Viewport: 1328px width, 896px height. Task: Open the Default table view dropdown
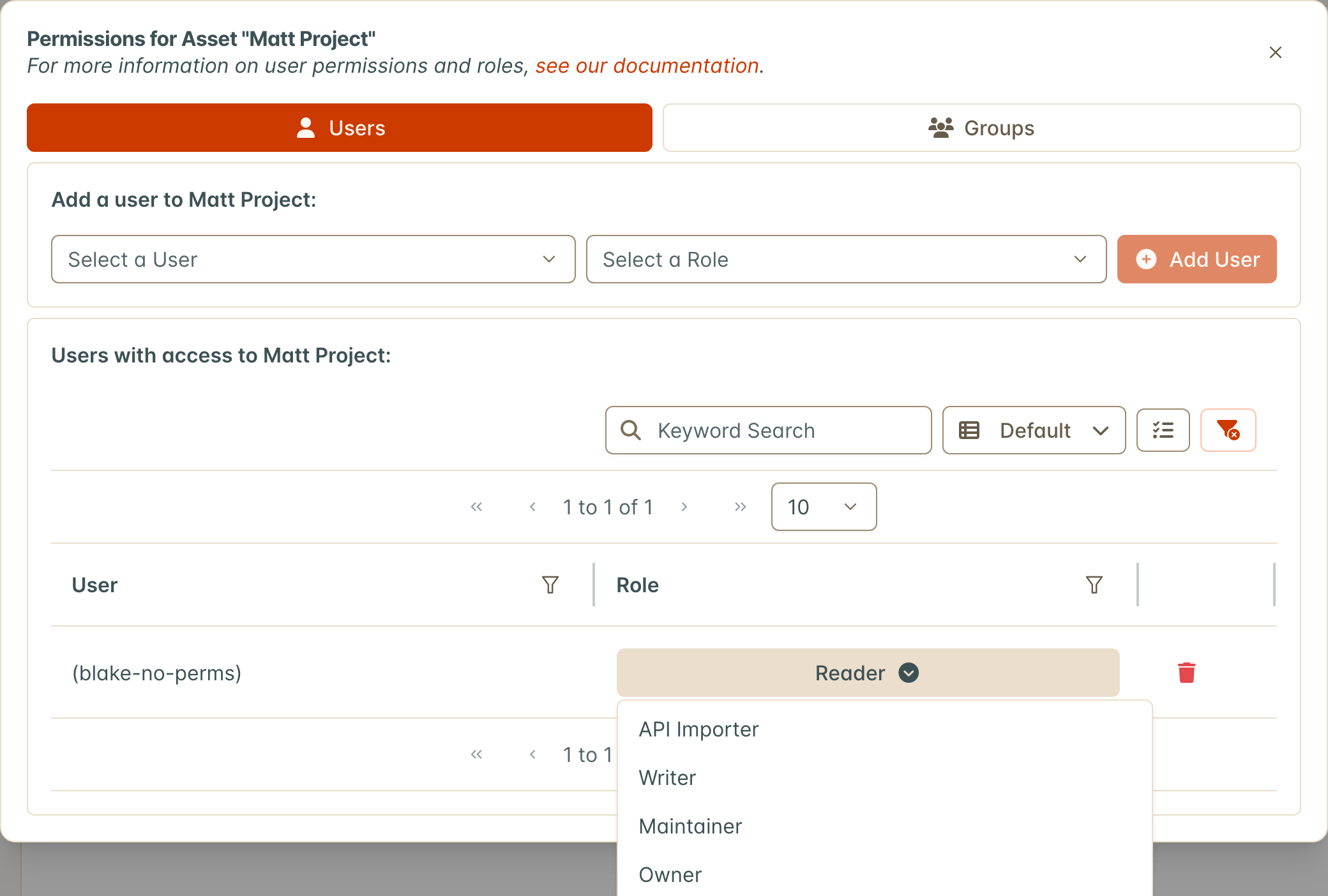tap(1034, 430)
